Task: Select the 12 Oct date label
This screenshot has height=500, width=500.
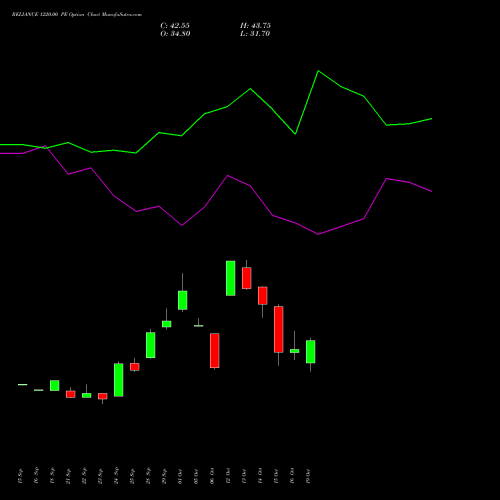Action: click(228, 476)
